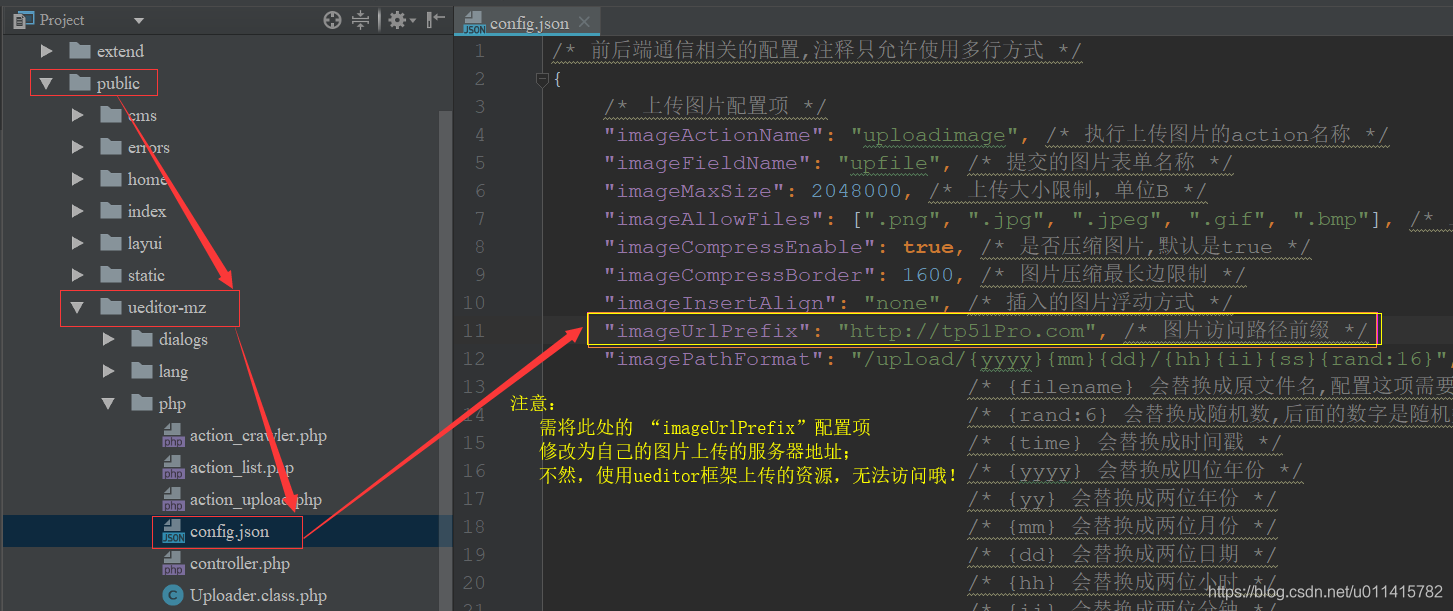Select the 'lang' folder in the tree
The width and height of the screenshot is (1453, 611).
pos(172,371)
